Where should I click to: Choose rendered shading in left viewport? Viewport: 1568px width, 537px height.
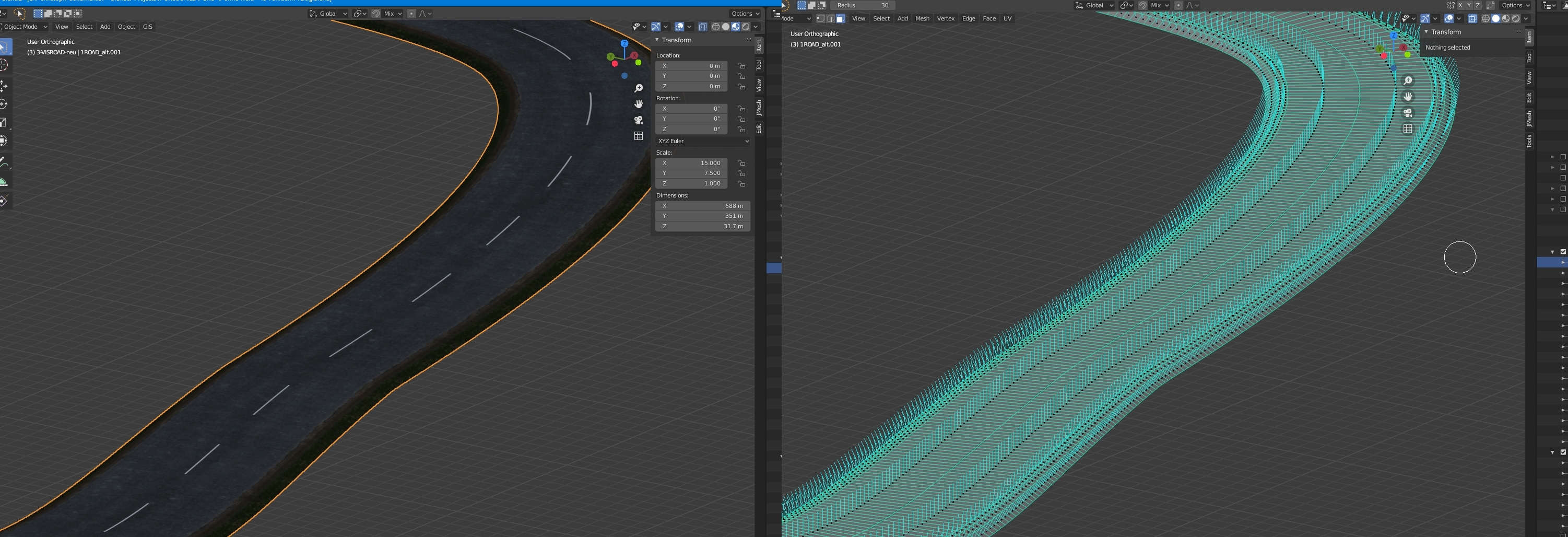point(746,27)
